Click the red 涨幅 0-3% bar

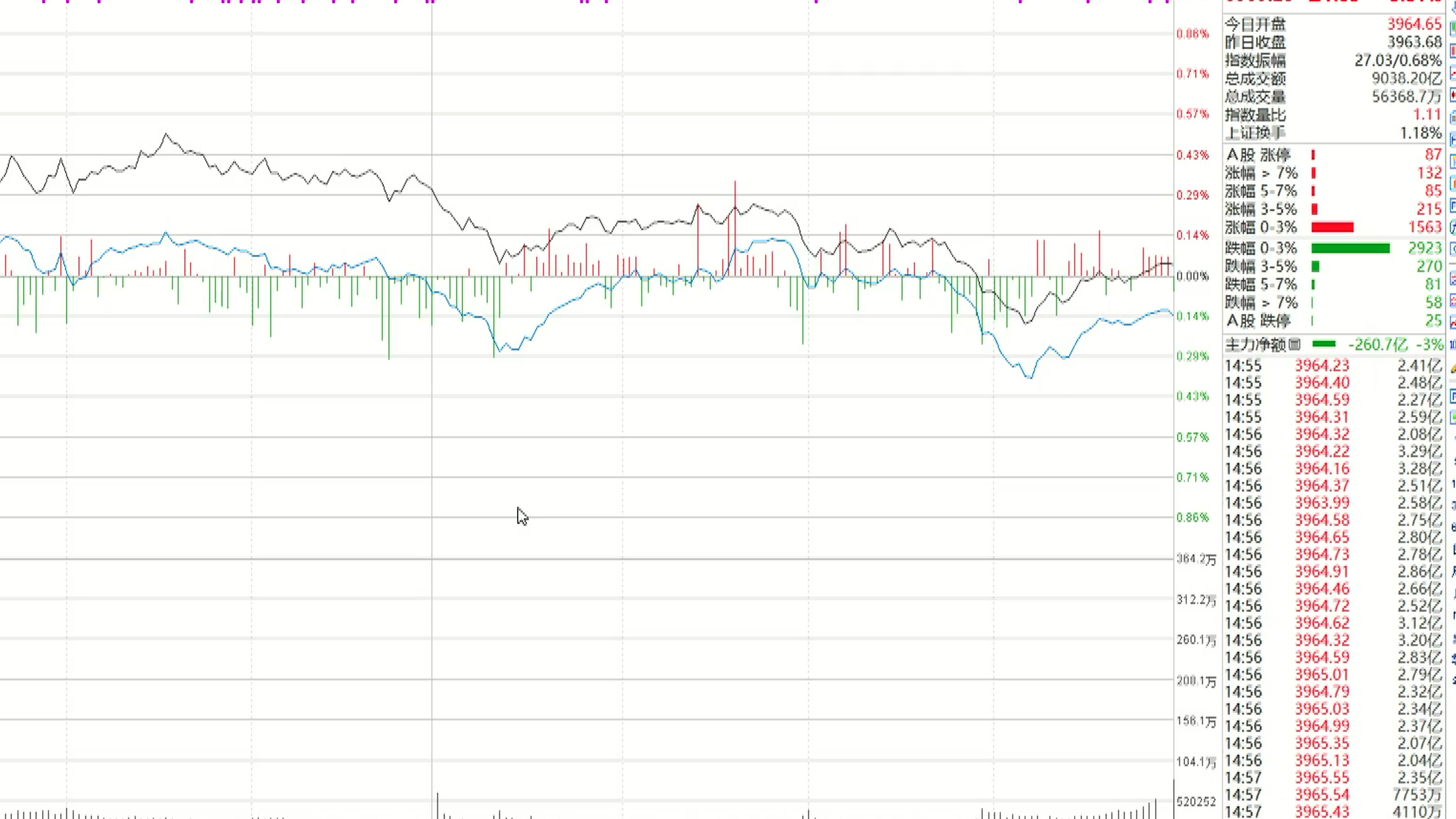click(x=1332, y=228)
